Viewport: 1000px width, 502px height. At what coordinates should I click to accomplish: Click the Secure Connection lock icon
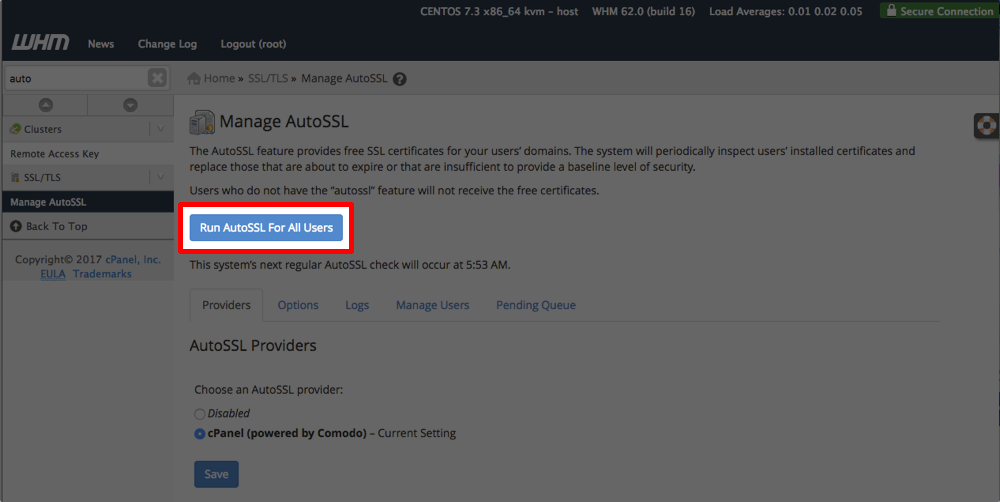[x=891, y=10]
